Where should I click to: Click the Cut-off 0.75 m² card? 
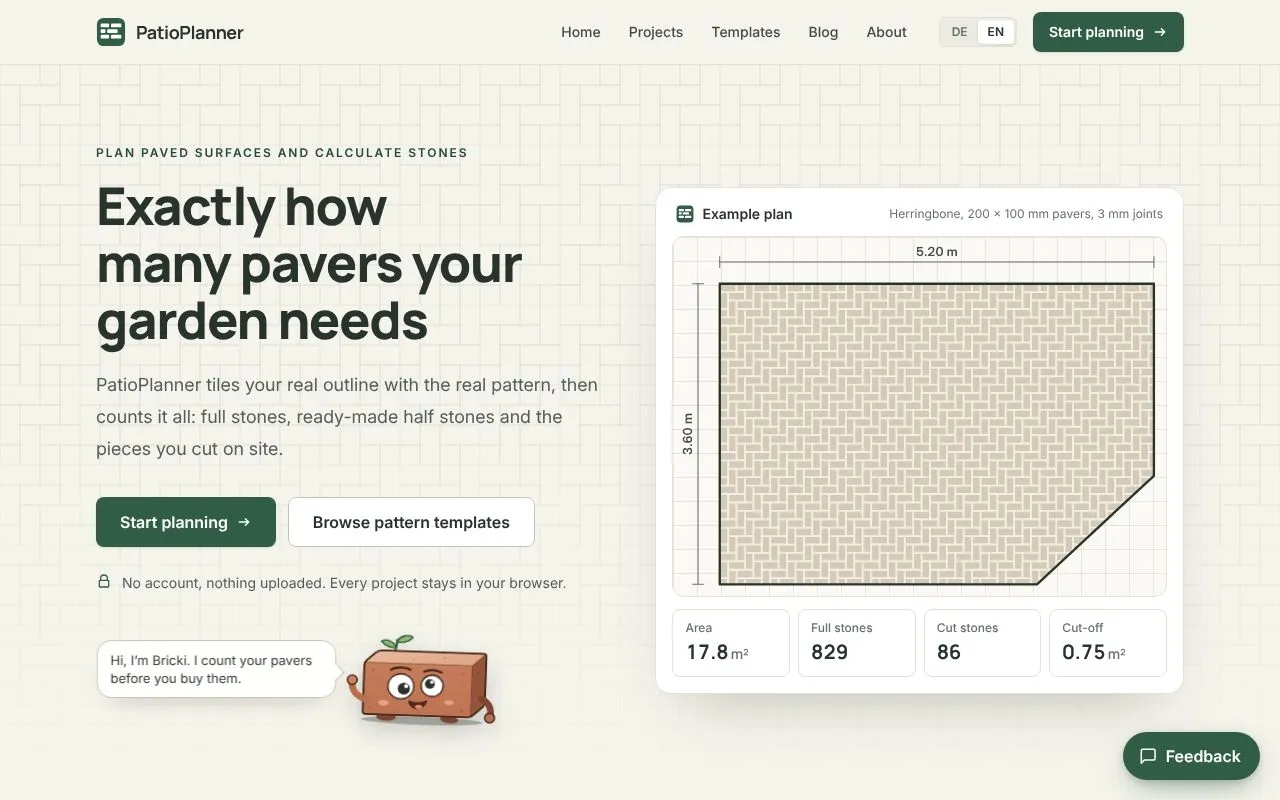pos(1108,643)
